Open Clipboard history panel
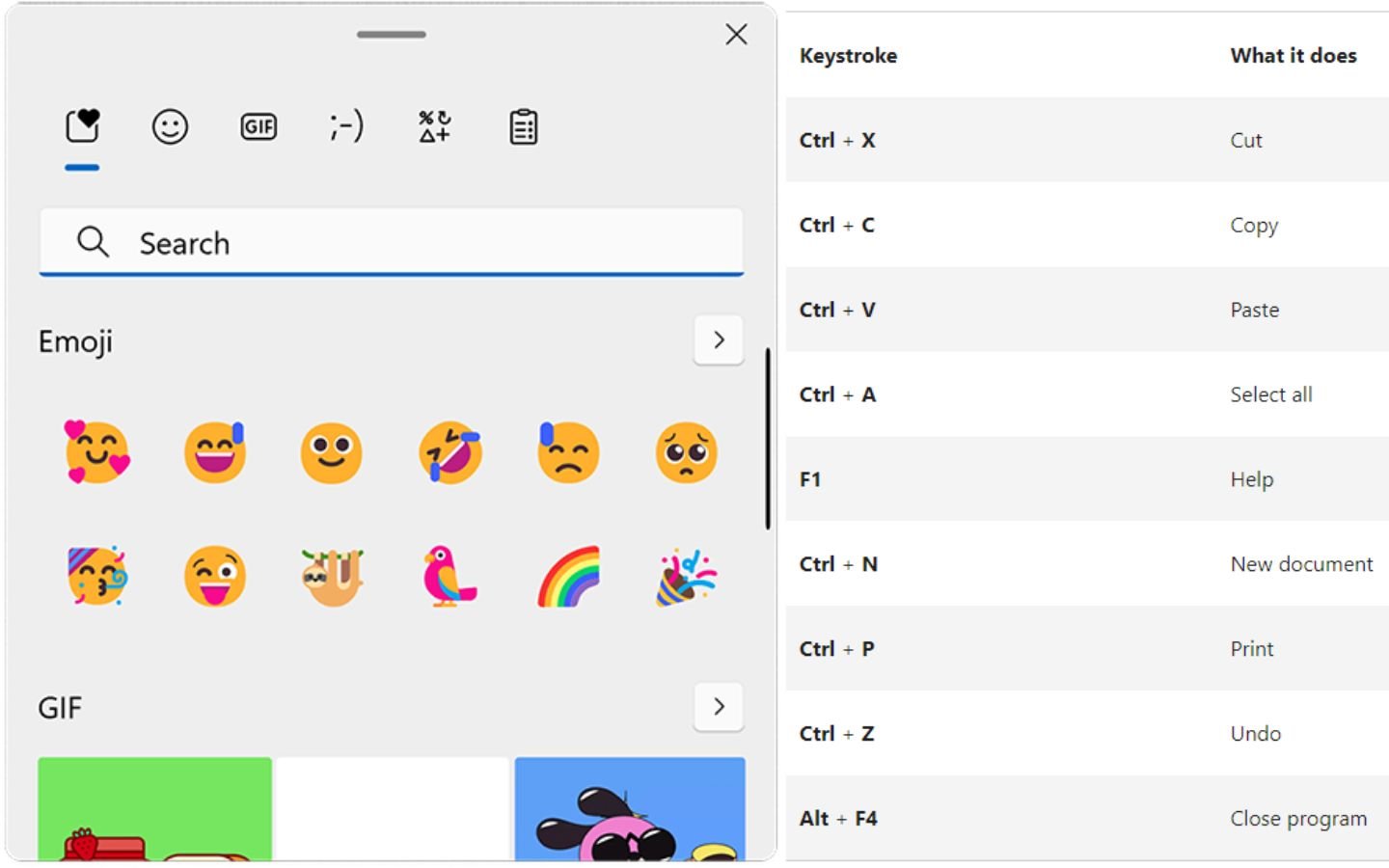Screen dimensions: 1389x868 point(523,126)
